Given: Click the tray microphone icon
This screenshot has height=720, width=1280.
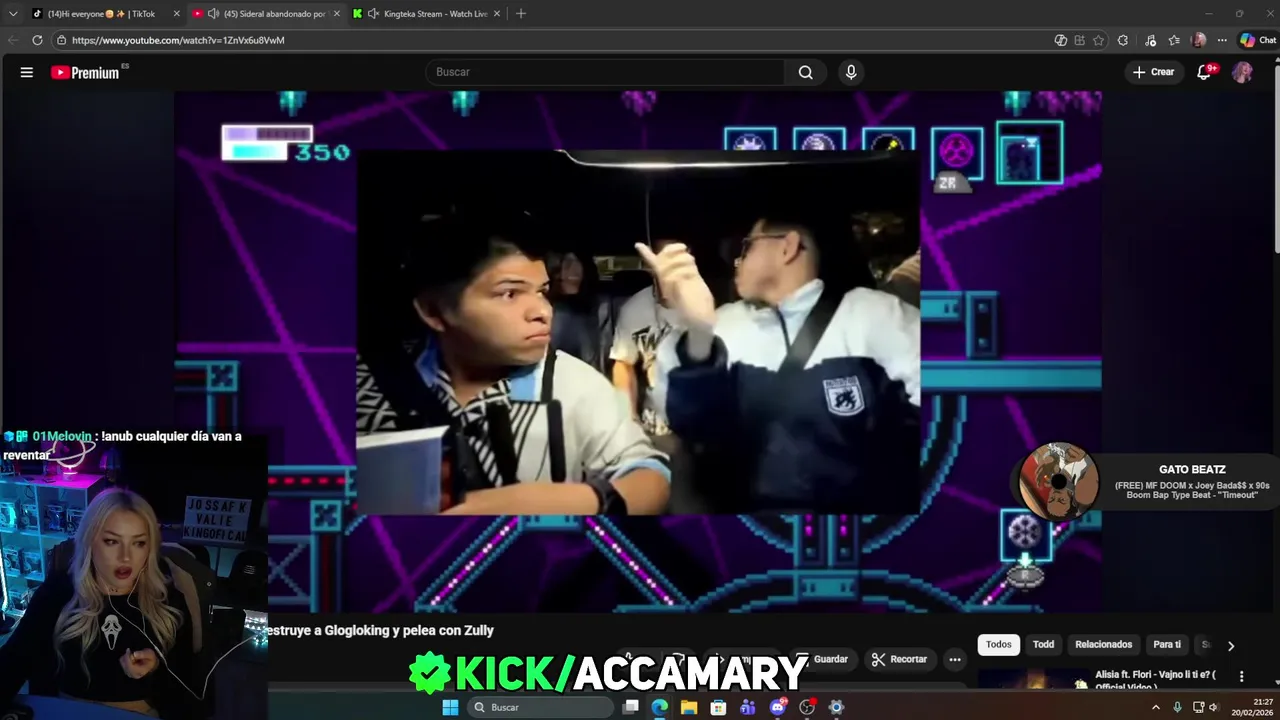Looking at the screenshot, I should click(1177, 707).
